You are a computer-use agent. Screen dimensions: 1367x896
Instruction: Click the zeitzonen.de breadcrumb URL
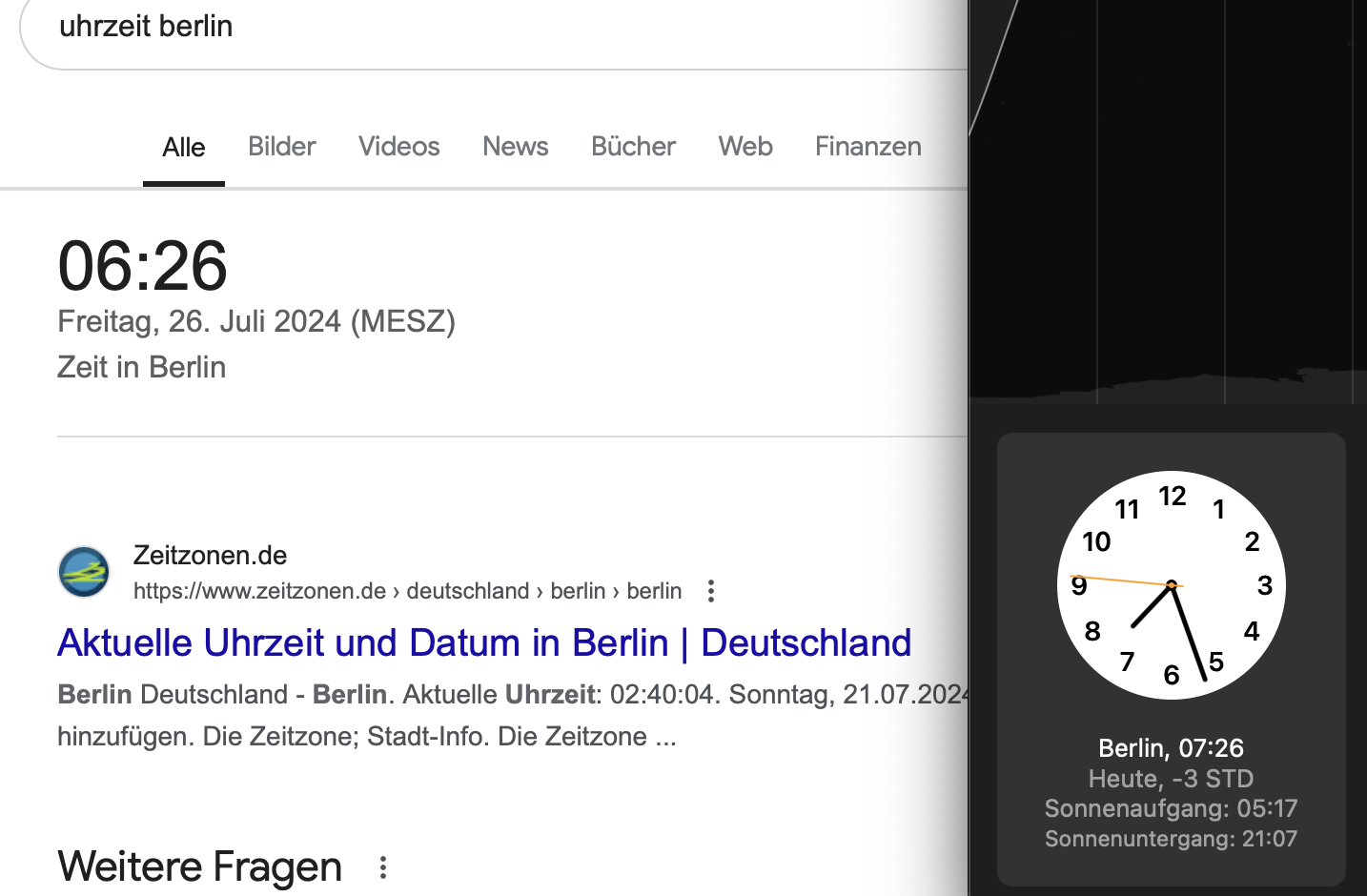(407, 591)
